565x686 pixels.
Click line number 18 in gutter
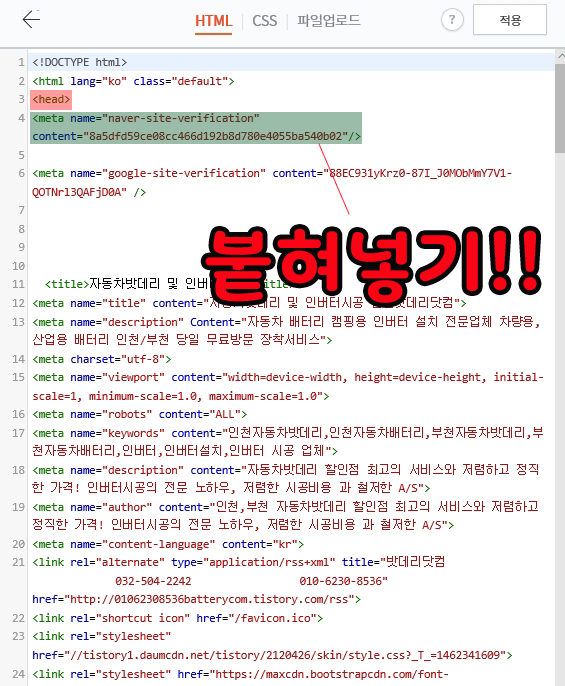(x=18, y=470)
